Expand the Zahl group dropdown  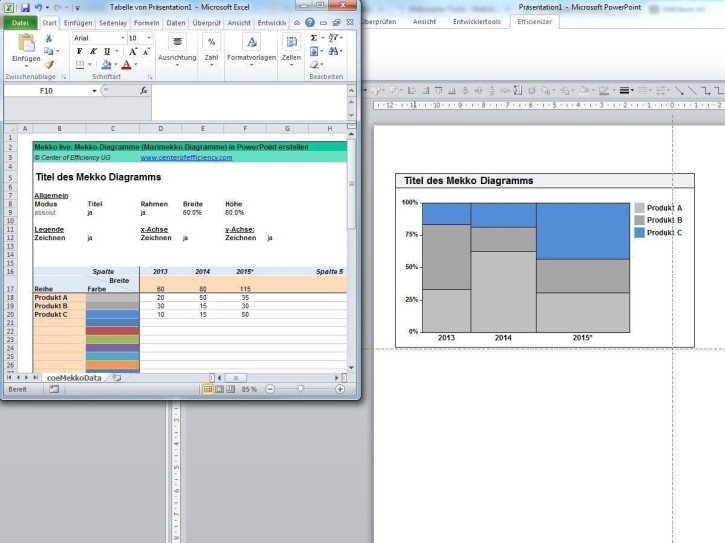(211, 65)
